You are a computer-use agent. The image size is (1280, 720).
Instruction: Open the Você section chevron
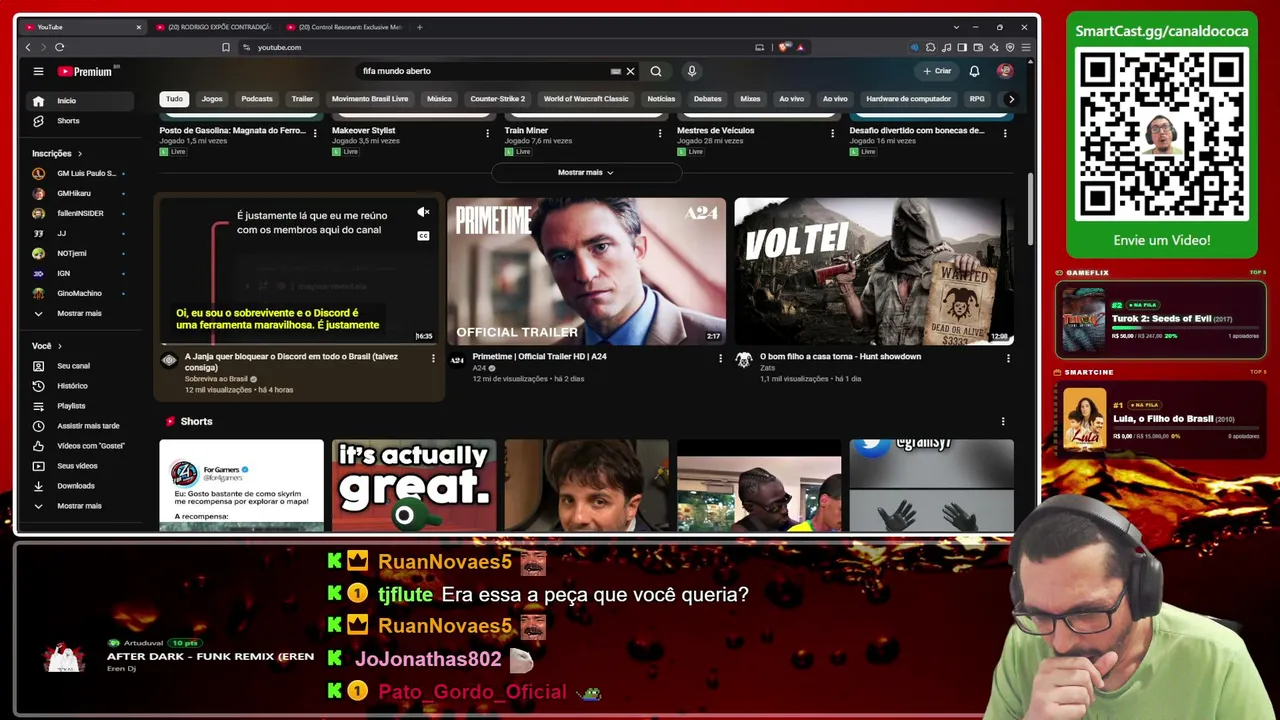pyautogui.click(x=59, y=346)
